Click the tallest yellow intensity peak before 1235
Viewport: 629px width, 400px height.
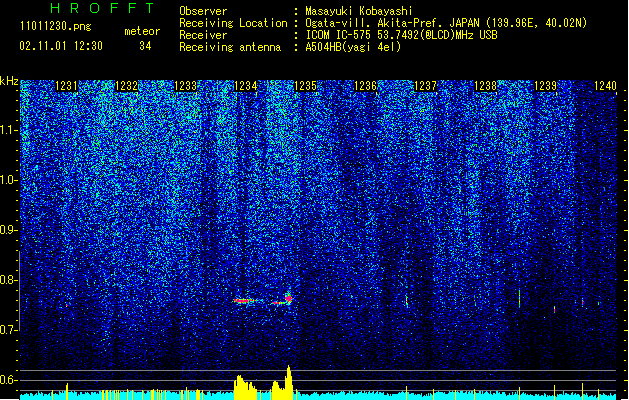(289, 381)
